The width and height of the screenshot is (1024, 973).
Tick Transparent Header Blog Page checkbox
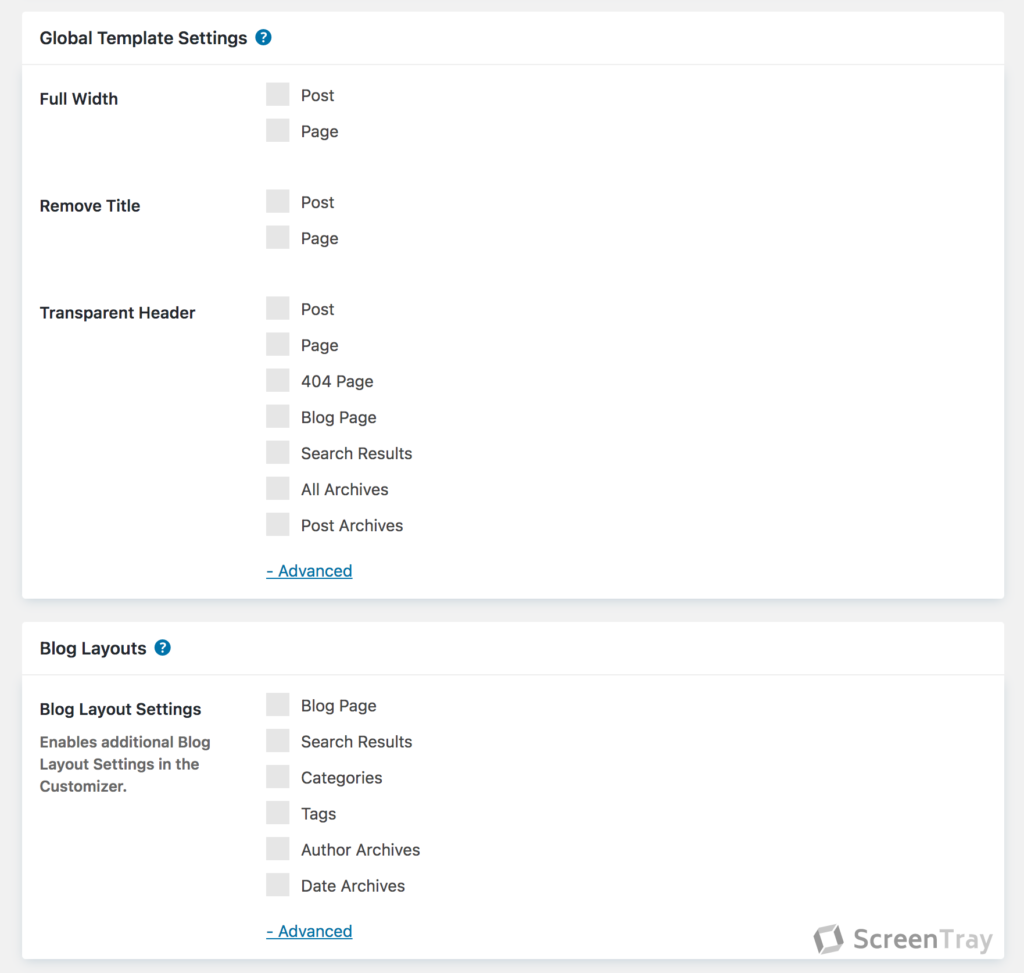pos(278,416)
